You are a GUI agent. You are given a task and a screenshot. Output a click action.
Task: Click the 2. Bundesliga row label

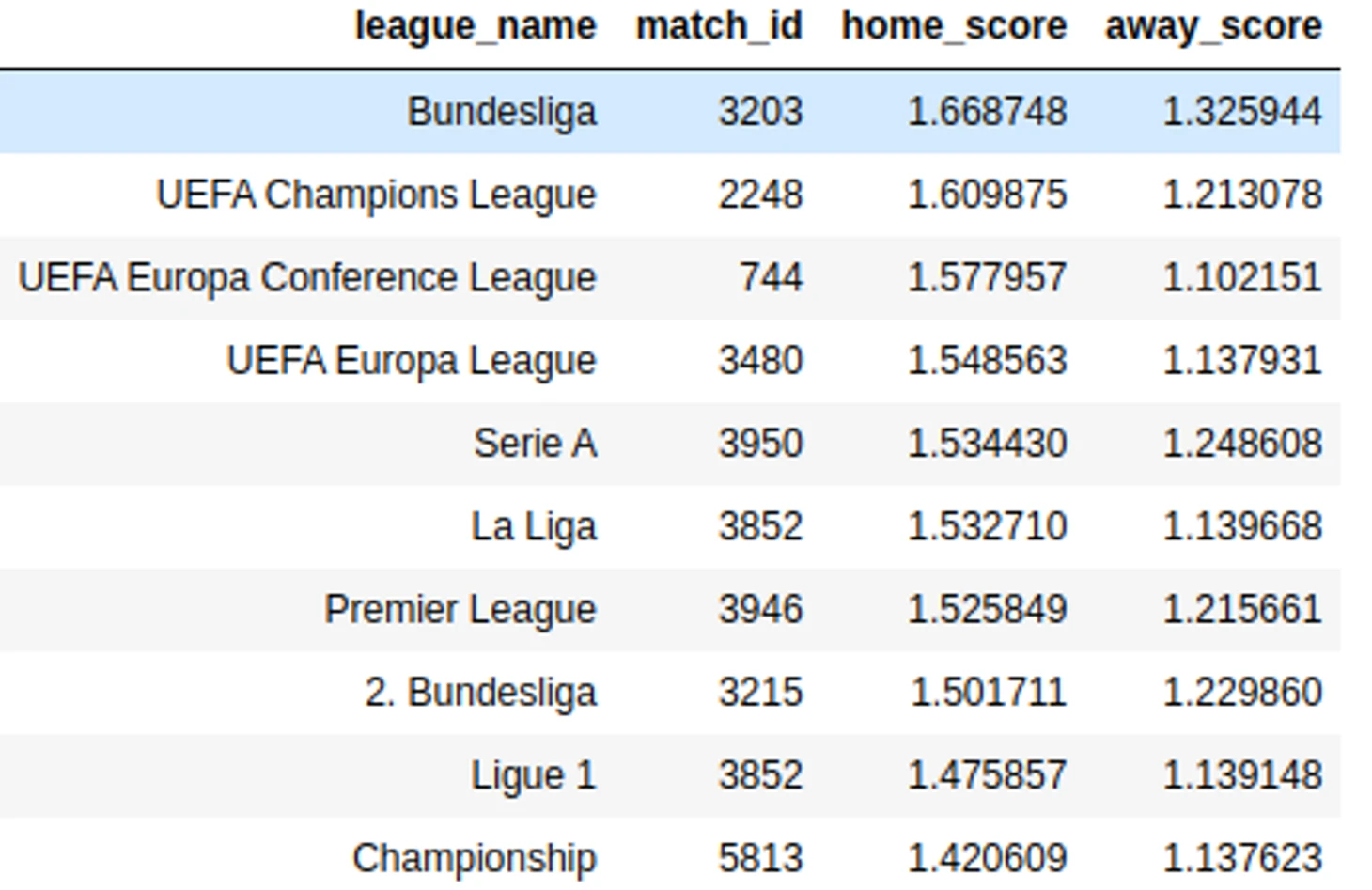coord(480,692)
